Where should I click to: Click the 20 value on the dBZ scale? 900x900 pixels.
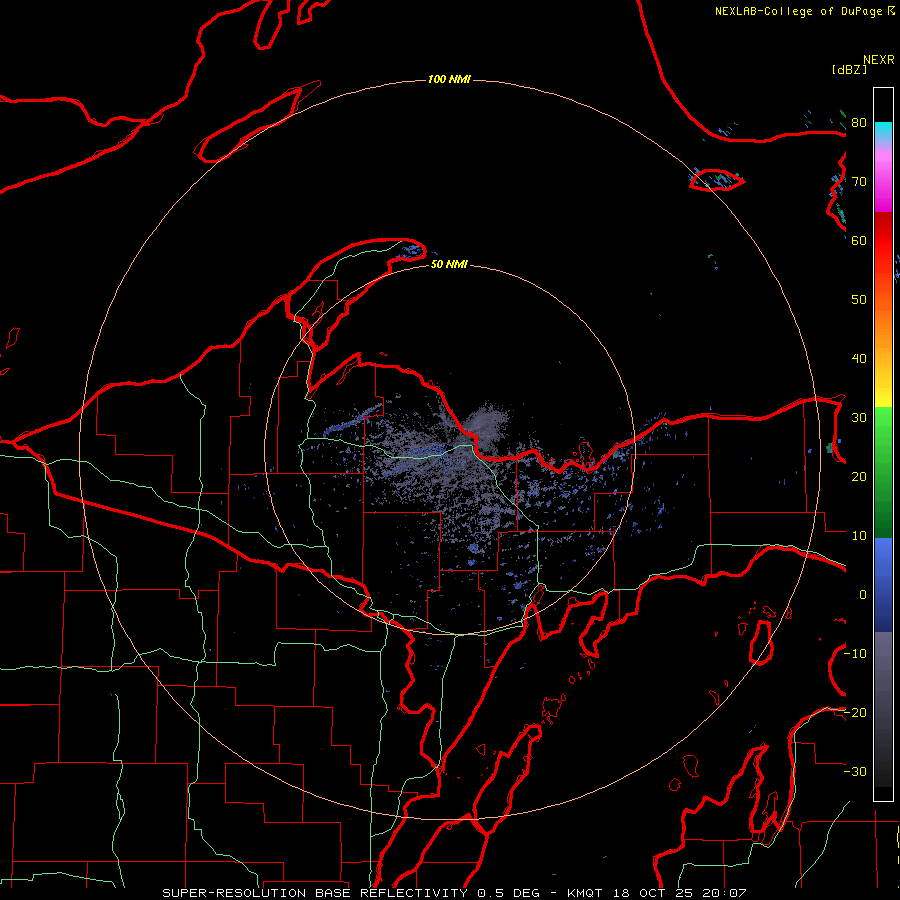pos(859,477)
